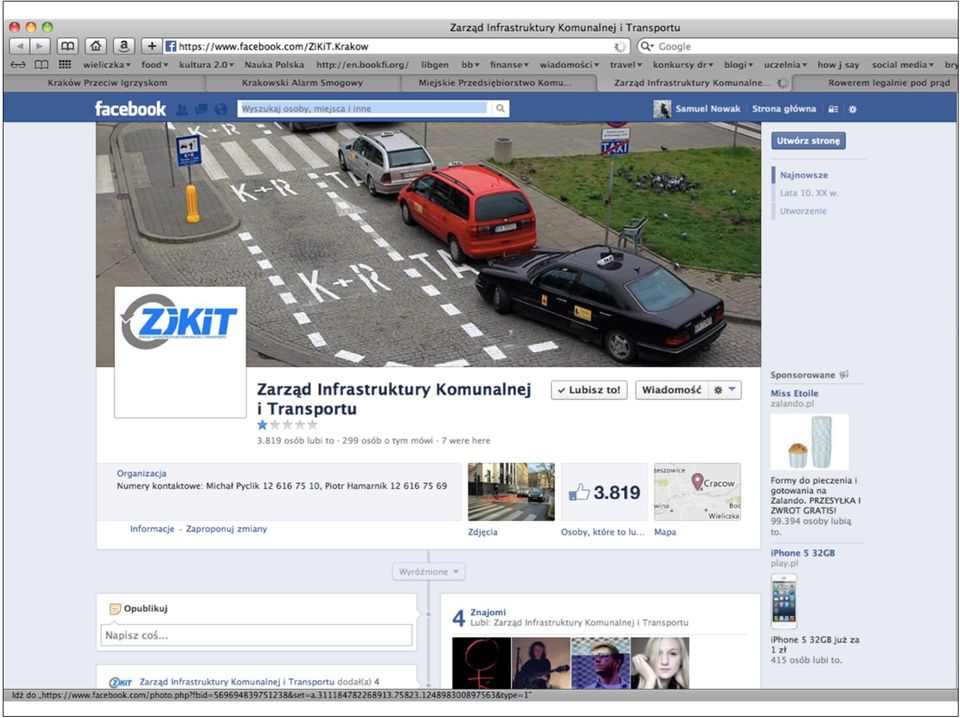This screenshot has width=960, height=718.
Task: Open the travel bookmarks folder
Action: 626,65
